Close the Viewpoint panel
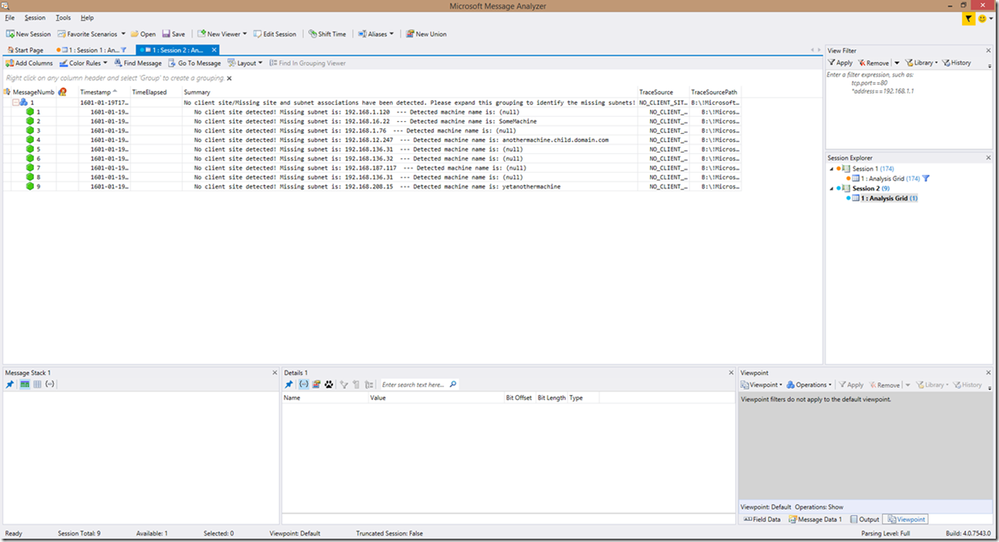The image size is (999, 542). click(989, 373)
